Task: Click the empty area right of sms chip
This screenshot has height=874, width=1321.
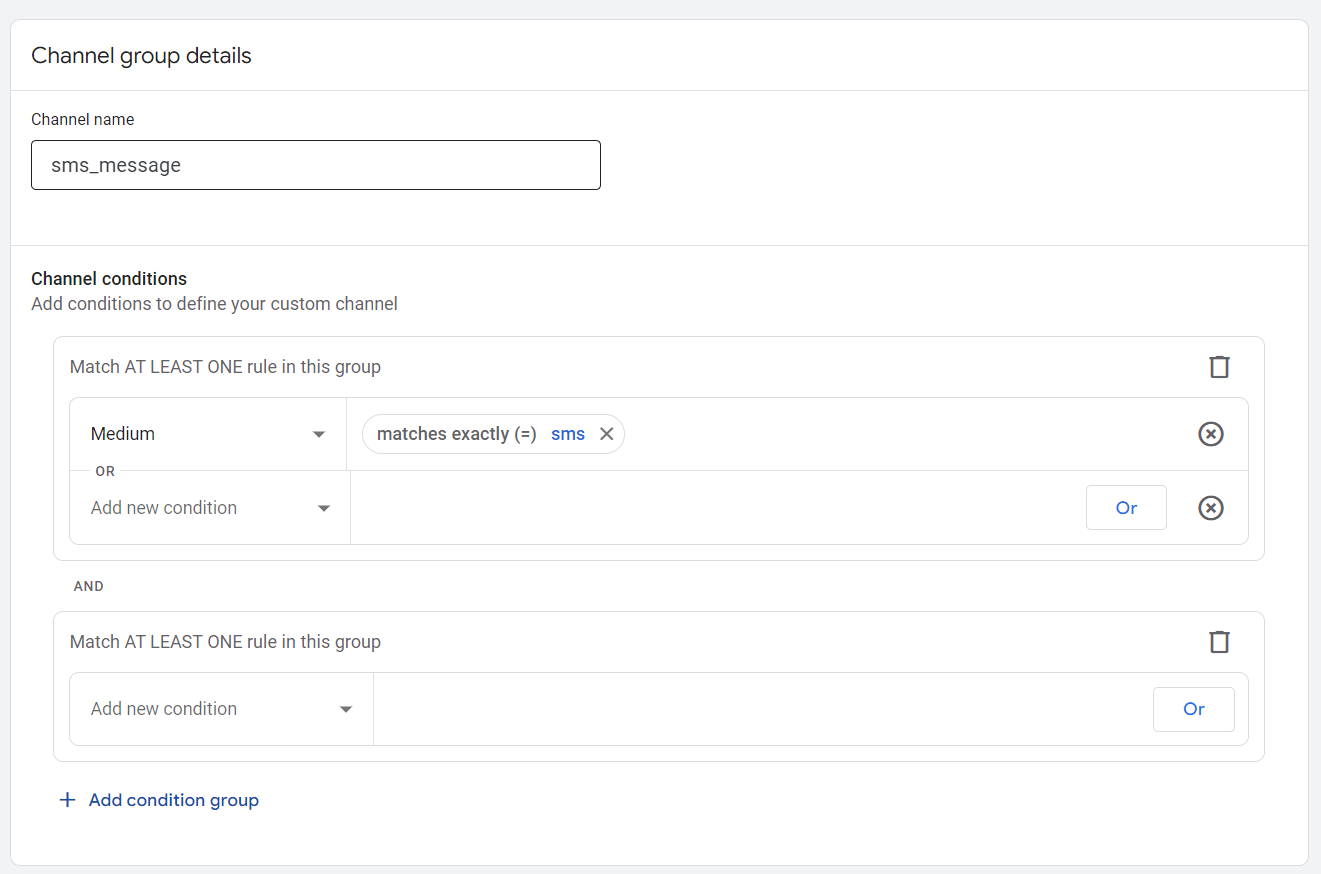Action: (x=900, y=434)
